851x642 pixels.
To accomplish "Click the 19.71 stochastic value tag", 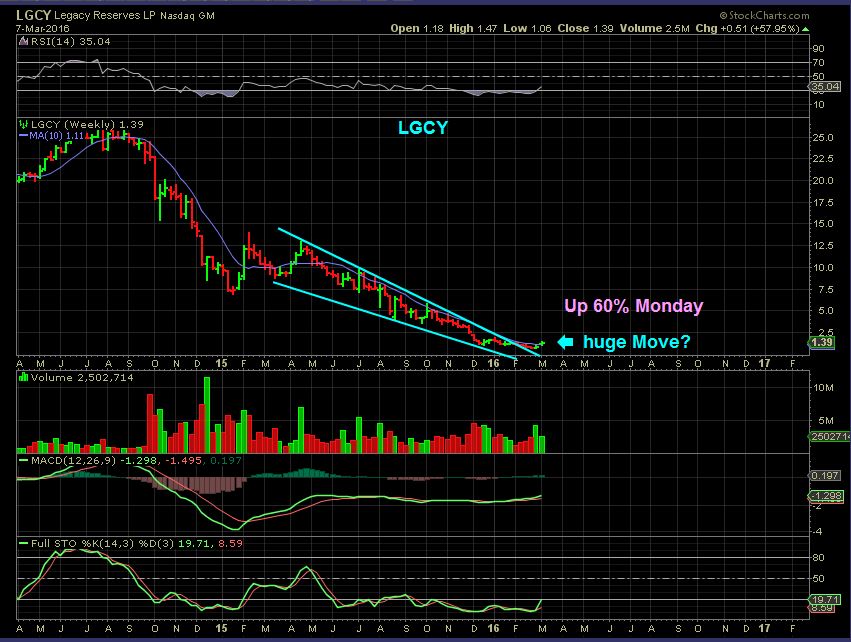I will click(x=824, y=598).
